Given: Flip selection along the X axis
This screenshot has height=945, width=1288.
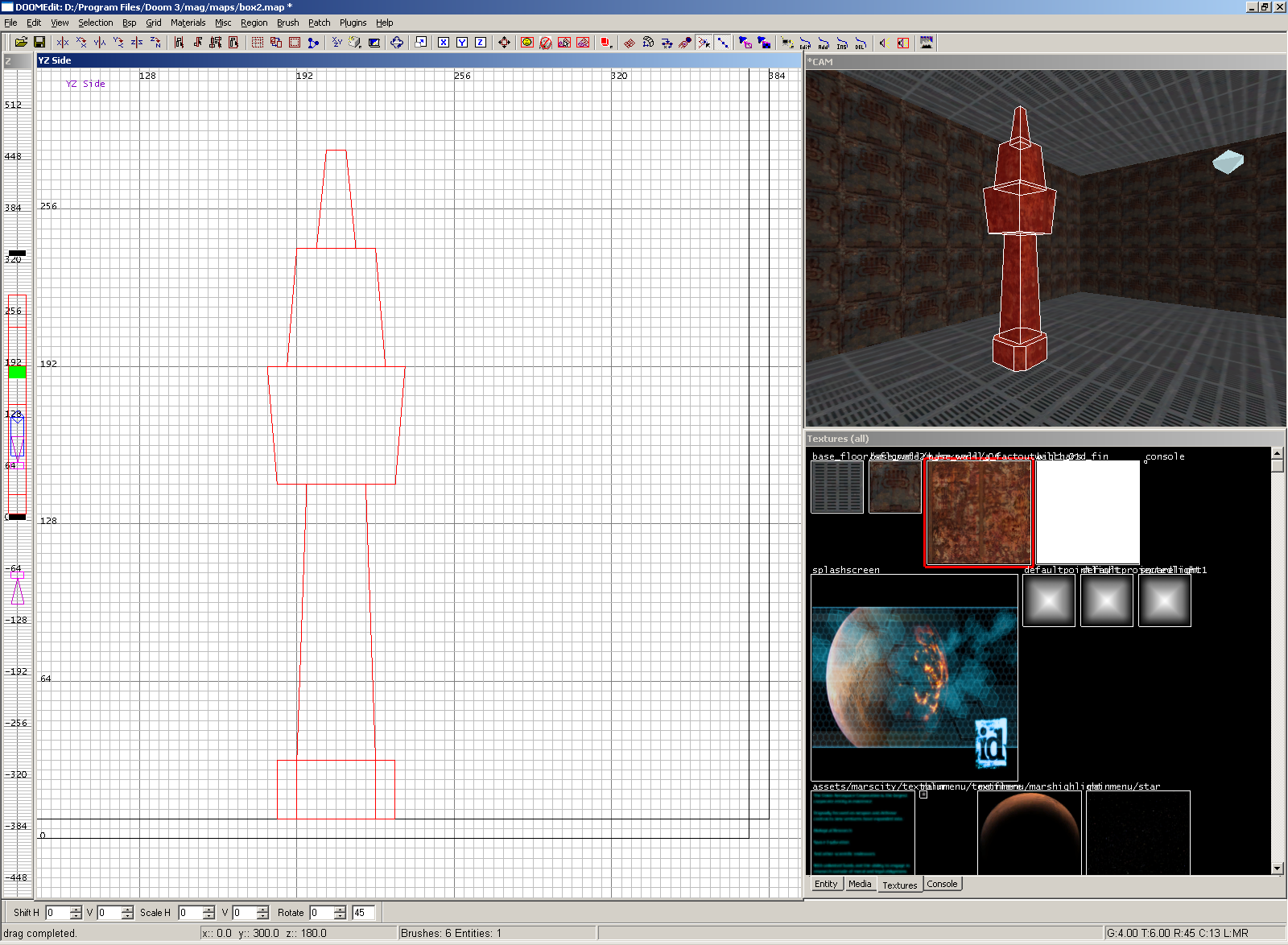Looking at the screenshot, I should point(63,43).
